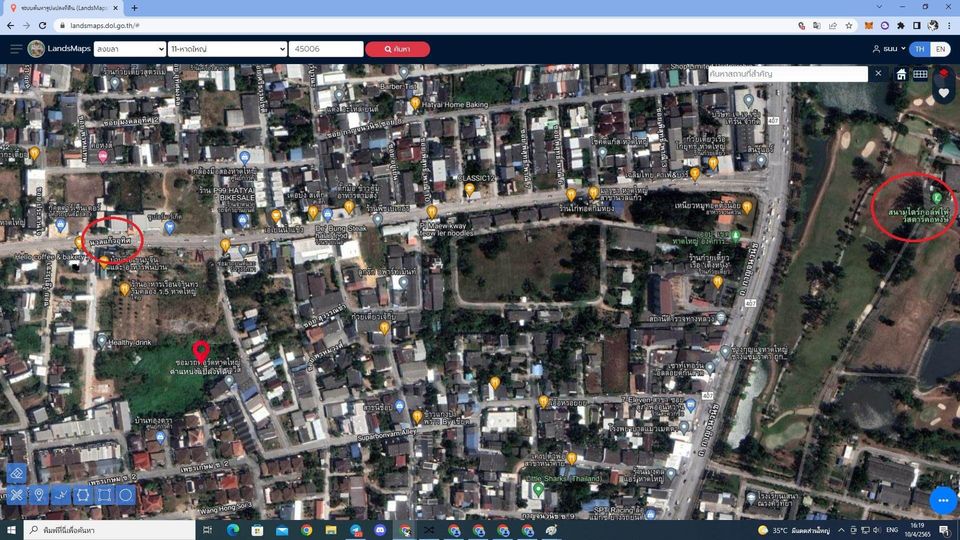Click the place search input field
Image resolution: width=960 pixels, height=540 pixels.
[x=787, y=73]
